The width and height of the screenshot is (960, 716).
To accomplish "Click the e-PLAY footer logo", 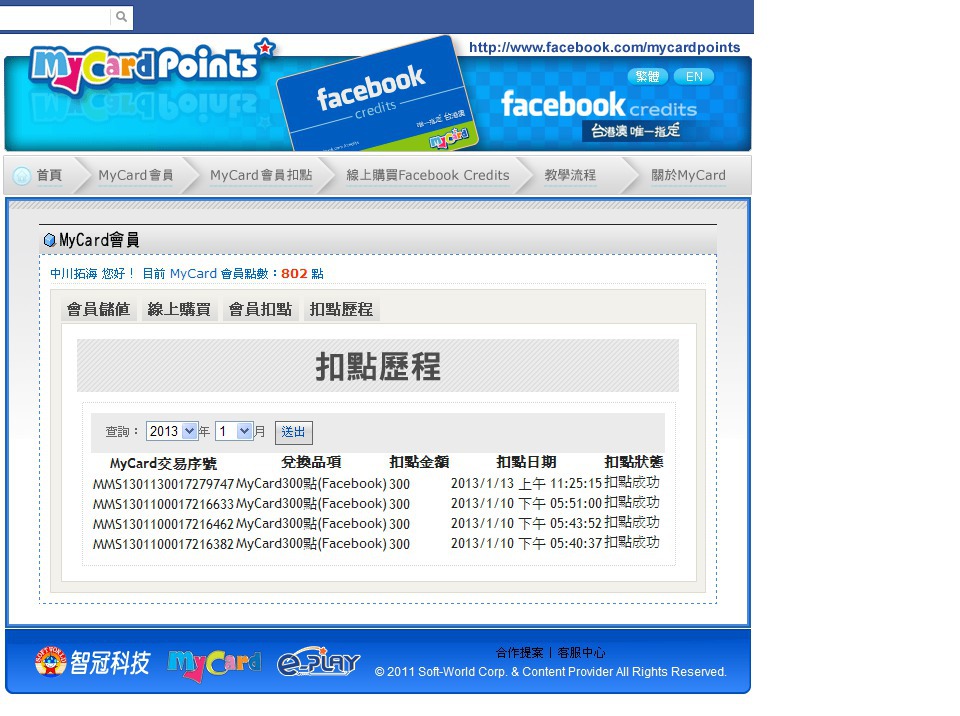I will (x=318, y=663).
